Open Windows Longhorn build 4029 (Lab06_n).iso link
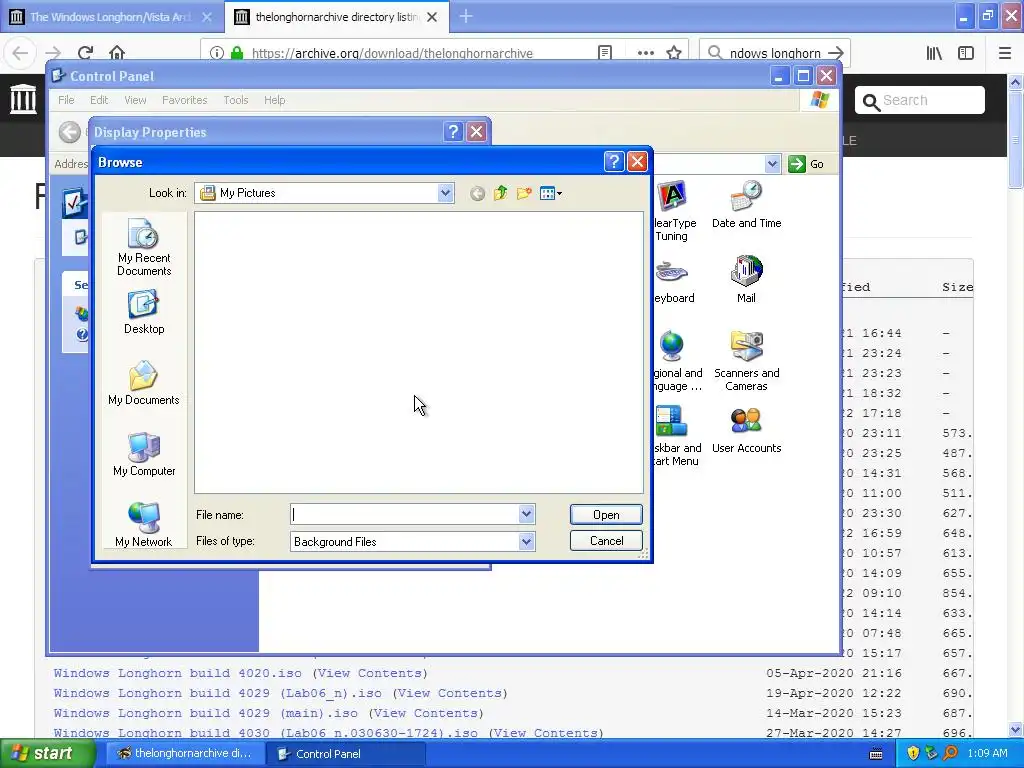 pyautogui.click(x=217, y=693)
